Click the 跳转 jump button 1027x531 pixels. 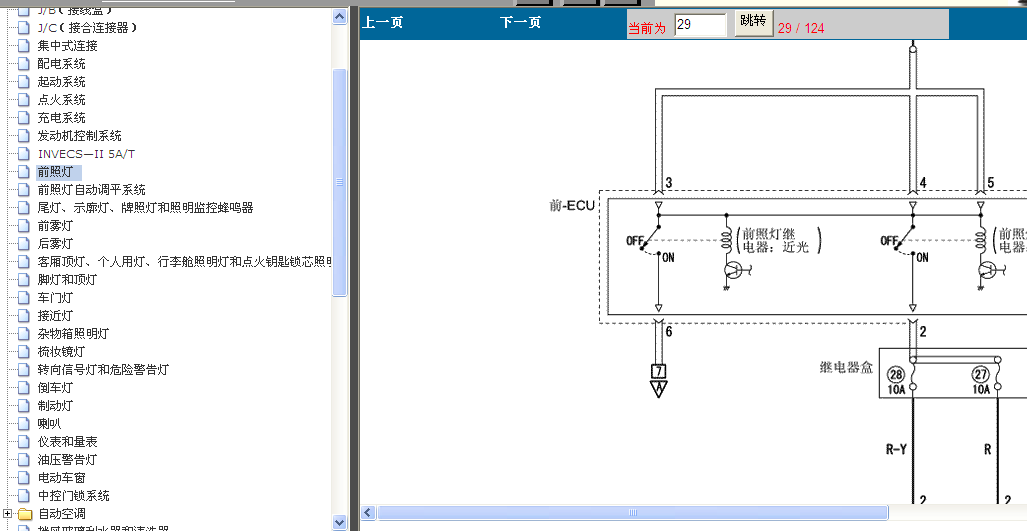click(753, 22)
